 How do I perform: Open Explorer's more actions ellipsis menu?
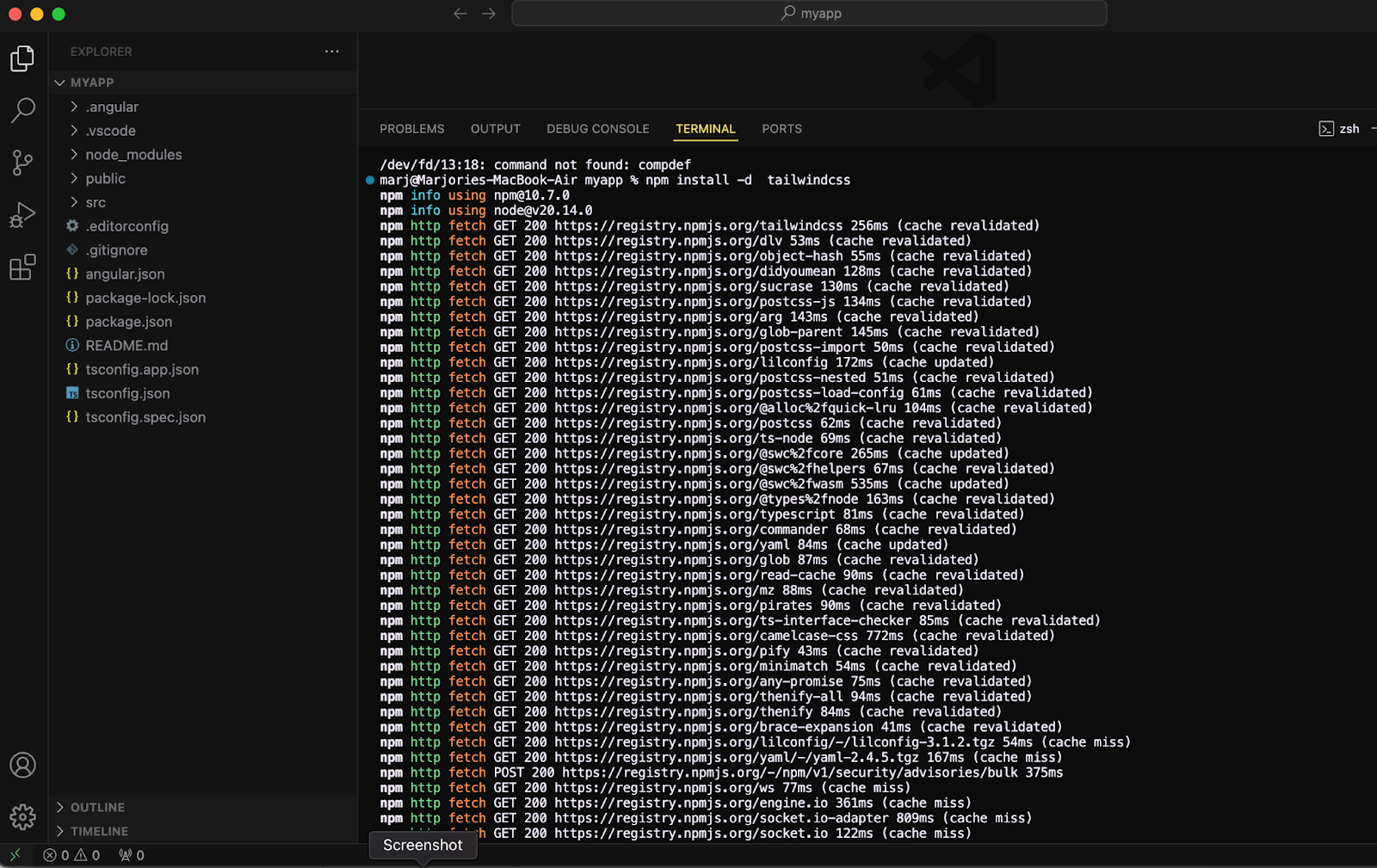tap(331, 52)
